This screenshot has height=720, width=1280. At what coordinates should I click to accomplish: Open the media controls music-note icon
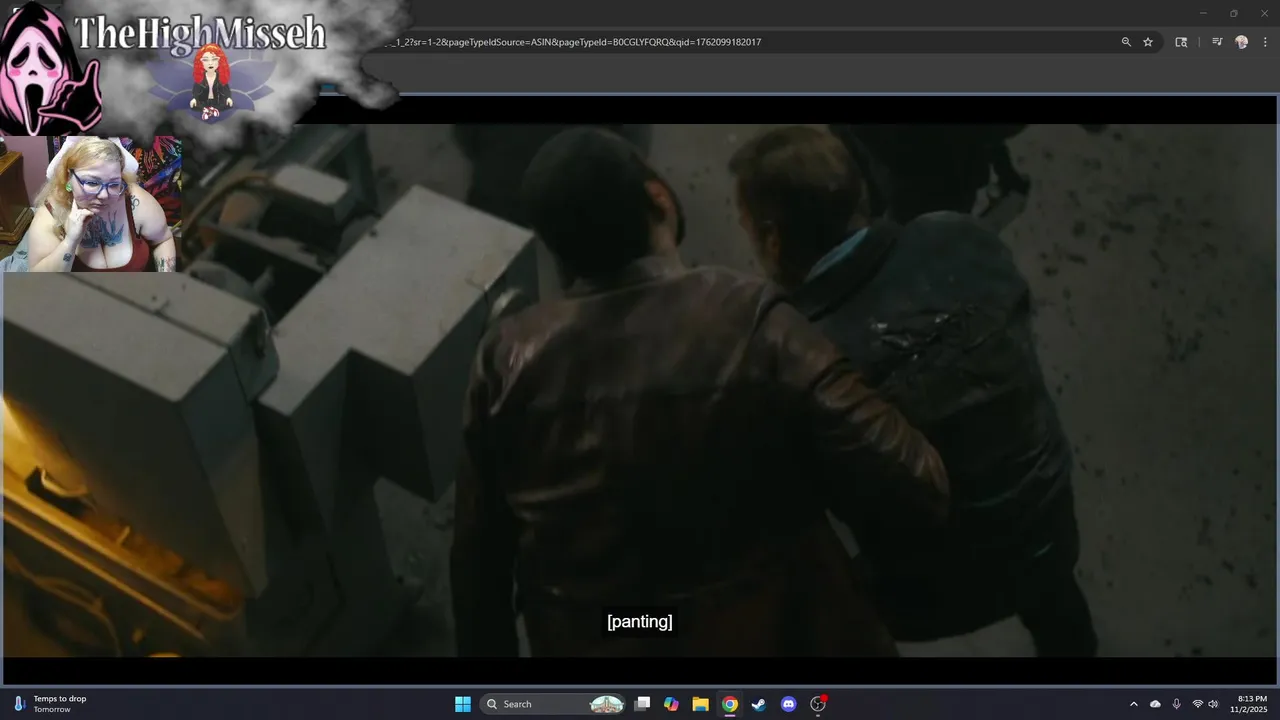click(x=1217, y=42)
